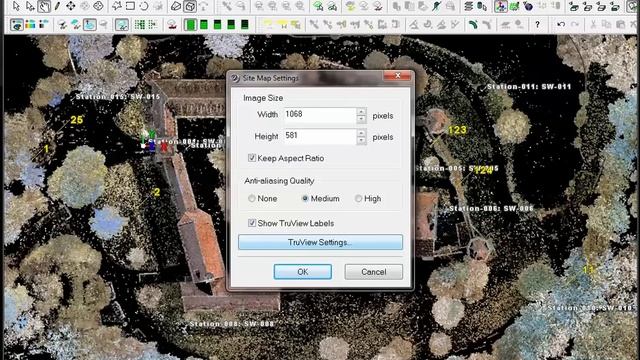The image size is (640, 360).
Task: Click the green tool with yellow dot
Action: 436,6
